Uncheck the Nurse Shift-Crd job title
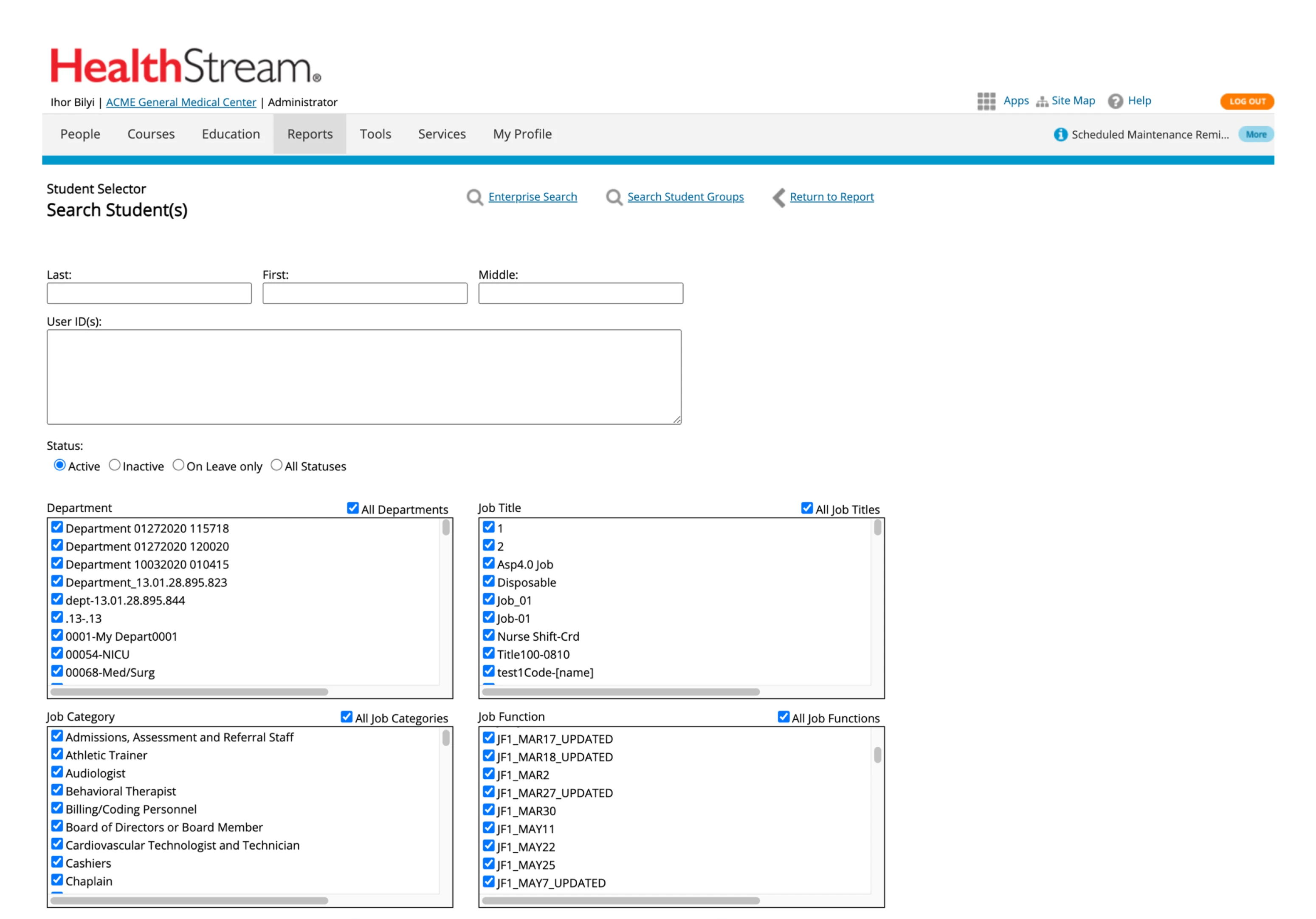This screenshot has width=1316, height=919. click(x=488, y=635)
